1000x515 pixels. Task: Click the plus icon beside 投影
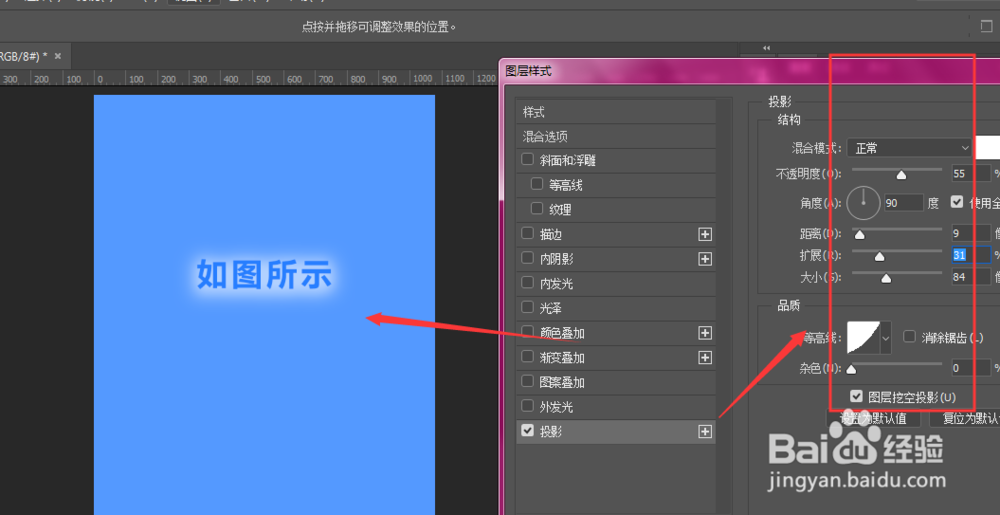coord(705,432)
